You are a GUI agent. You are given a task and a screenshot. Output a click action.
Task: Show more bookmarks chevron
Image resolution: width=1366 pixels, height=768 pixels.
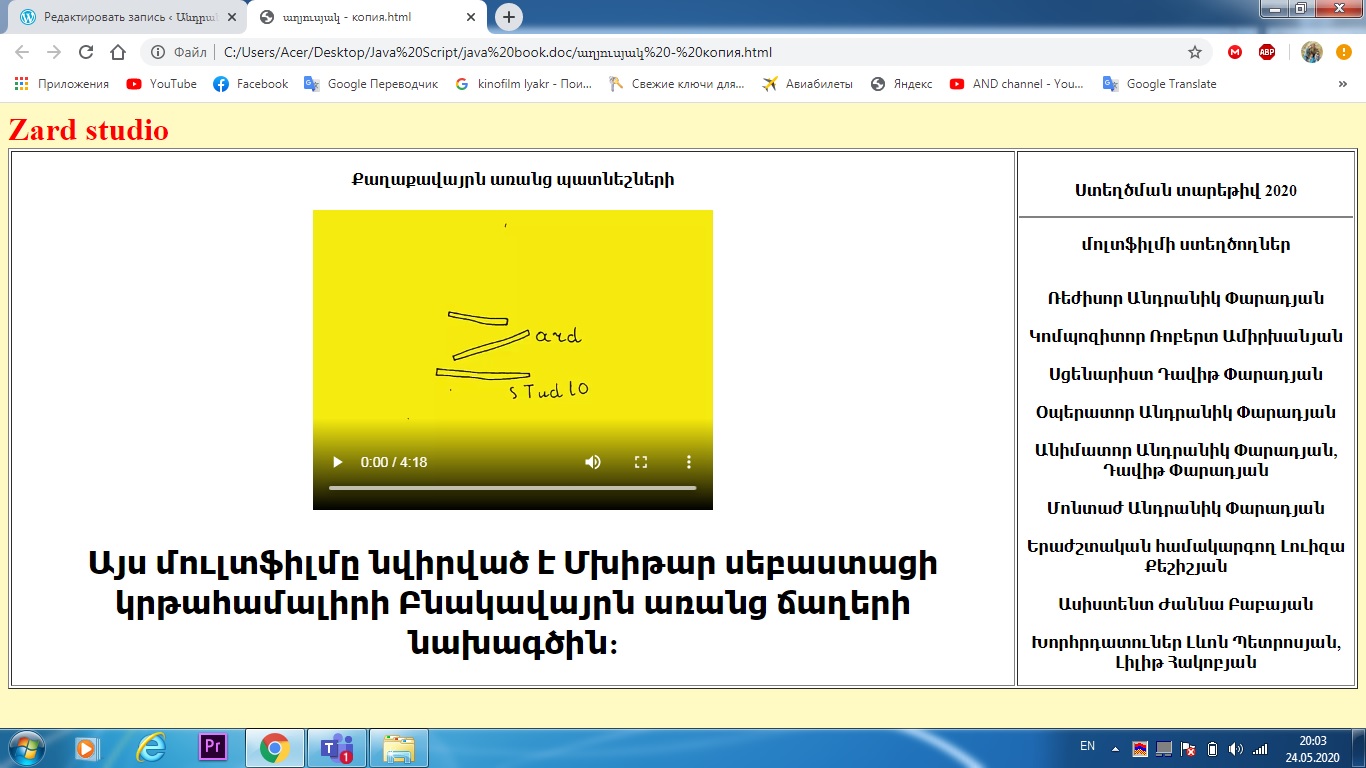(1342, 84)
